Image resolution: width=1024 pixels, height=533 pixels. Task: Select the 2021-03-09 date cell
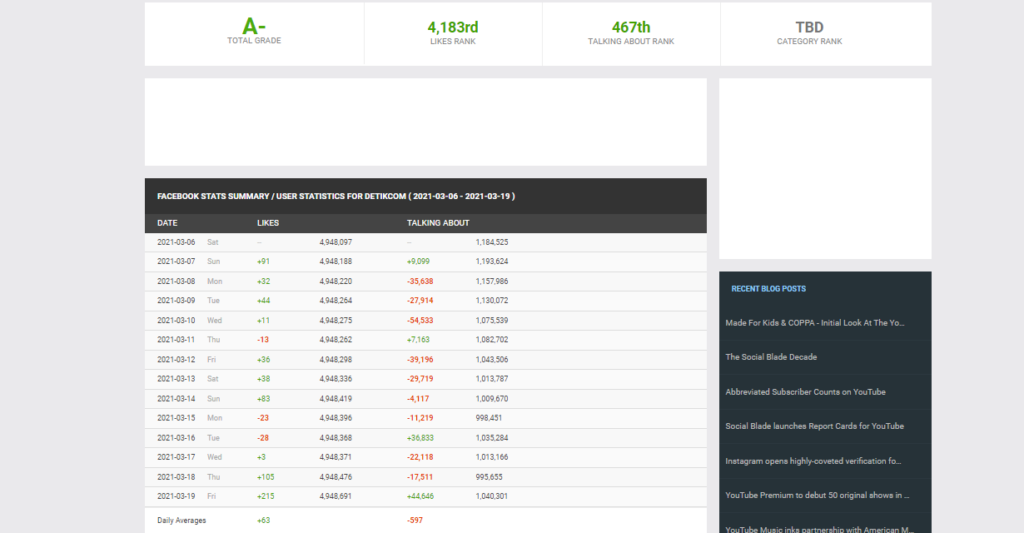(x=176, y=300)
